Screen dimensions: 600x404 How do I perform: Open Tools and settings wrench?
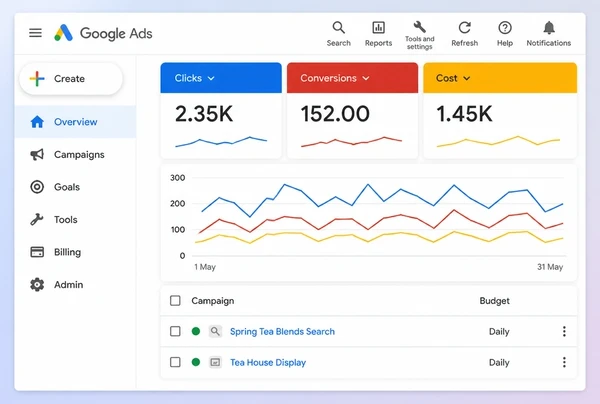[420, 35]
